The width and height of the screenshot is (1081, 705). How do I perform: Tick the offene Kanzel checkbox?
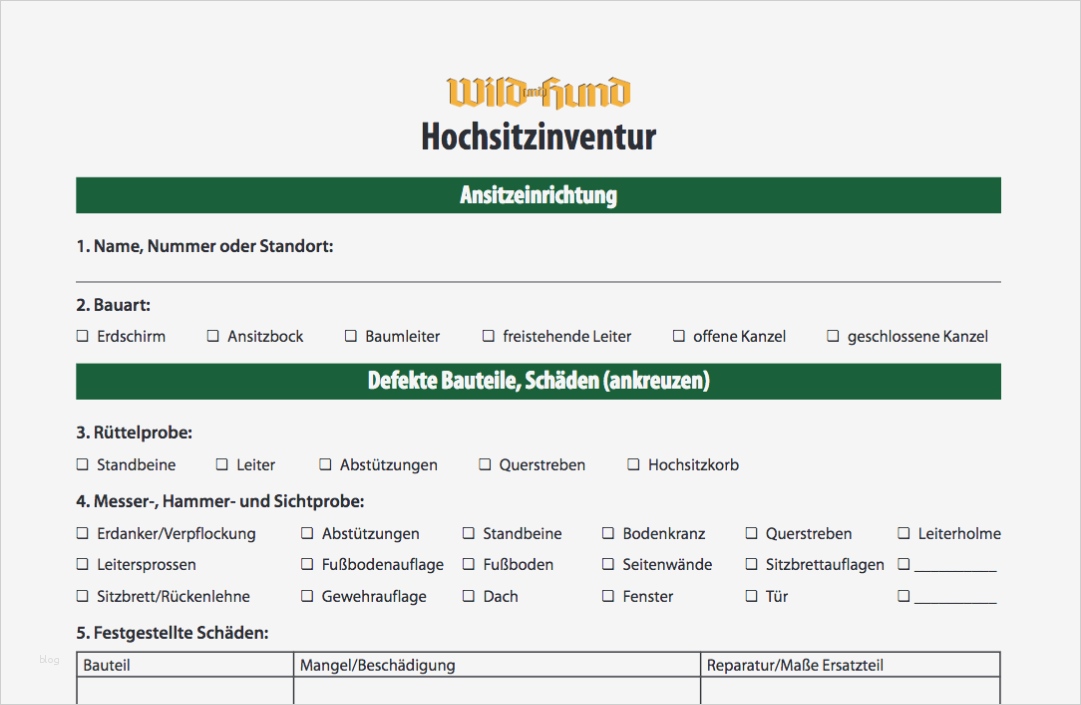(x=679, y=336)
